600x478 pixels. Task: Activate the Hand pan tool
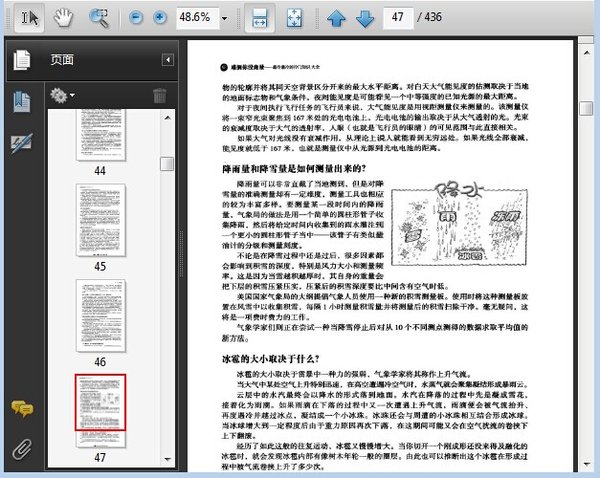tap(63, 18)
